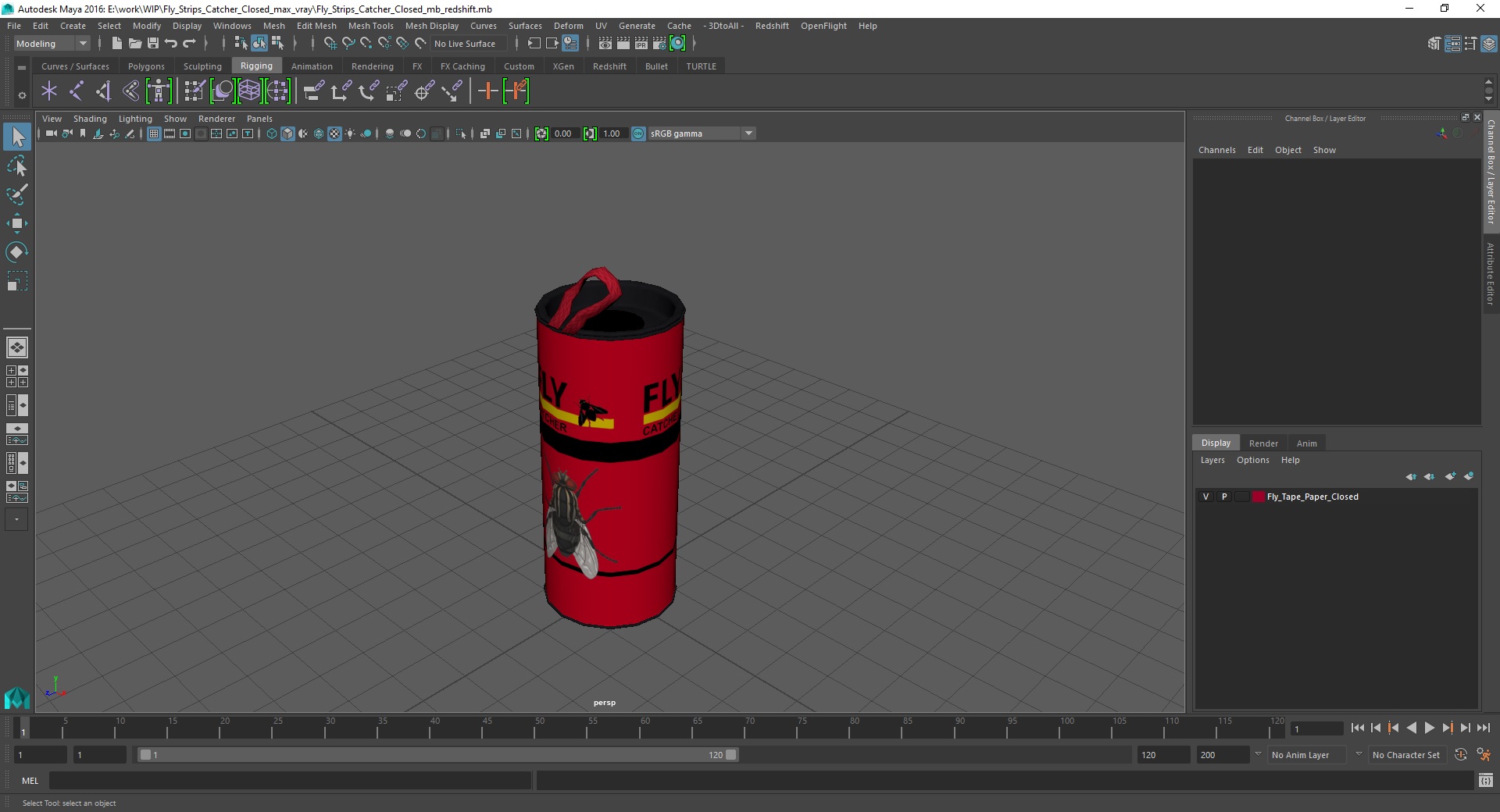Open viewport Shading menu
1500x812 pixels.
pyautogui.click(x=90, y=119)
